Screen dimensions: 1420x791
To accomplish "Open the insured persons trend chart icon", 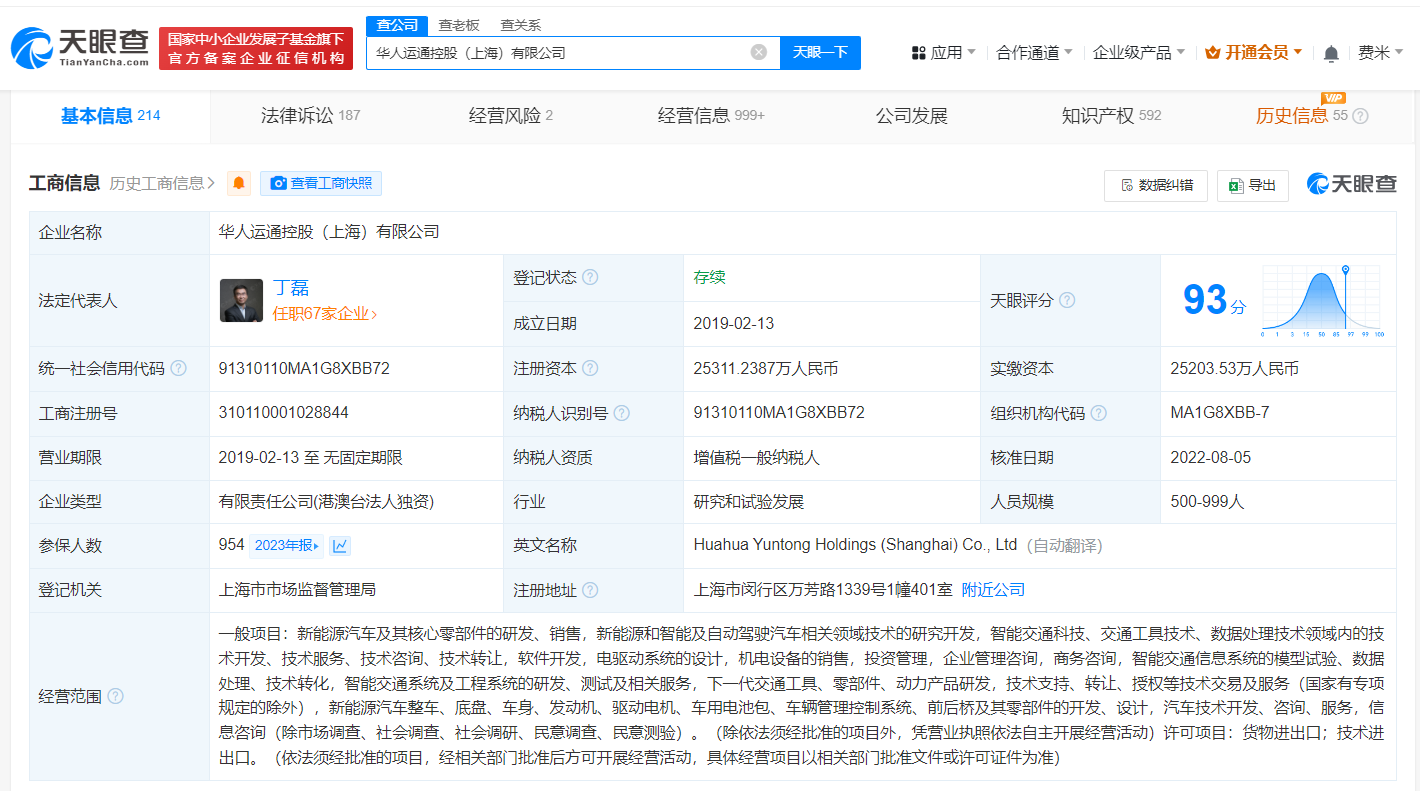I will (x=340, y=544).
